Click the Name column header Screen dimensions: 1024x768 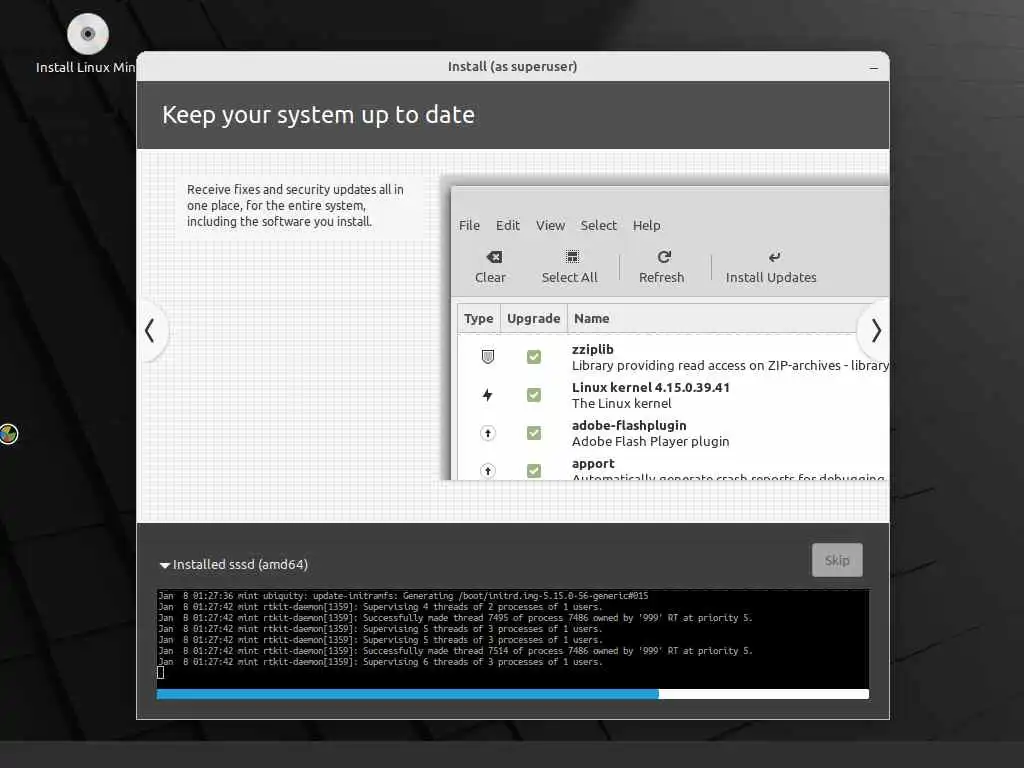click(x=712, y=319)
